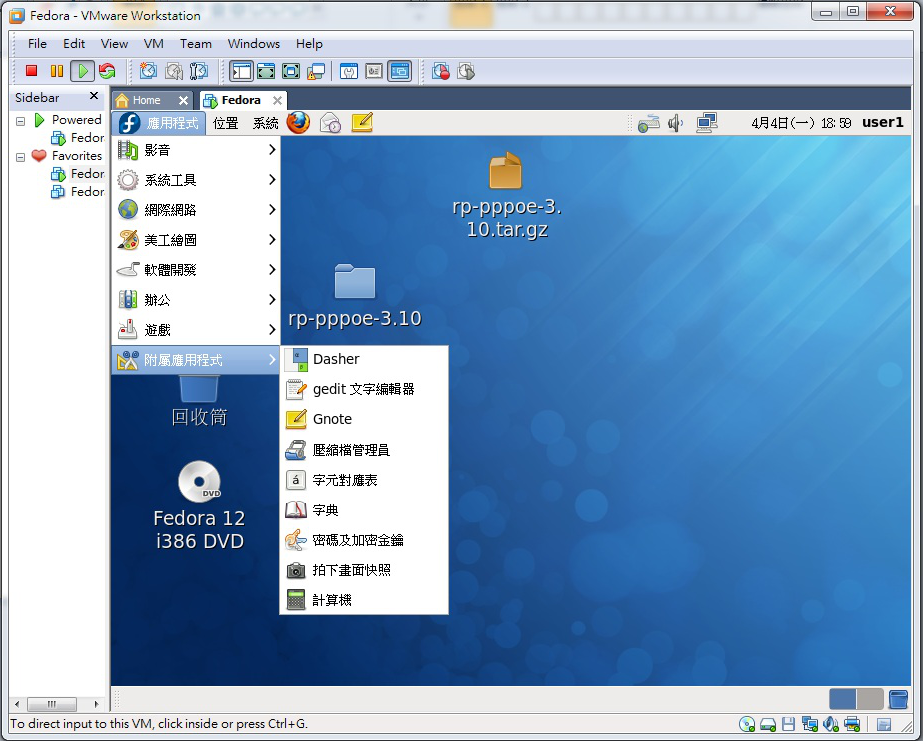Toggle the Summary view toolbar icon
The height and width of the screenshot is (741, 923).
coord(348,71)
